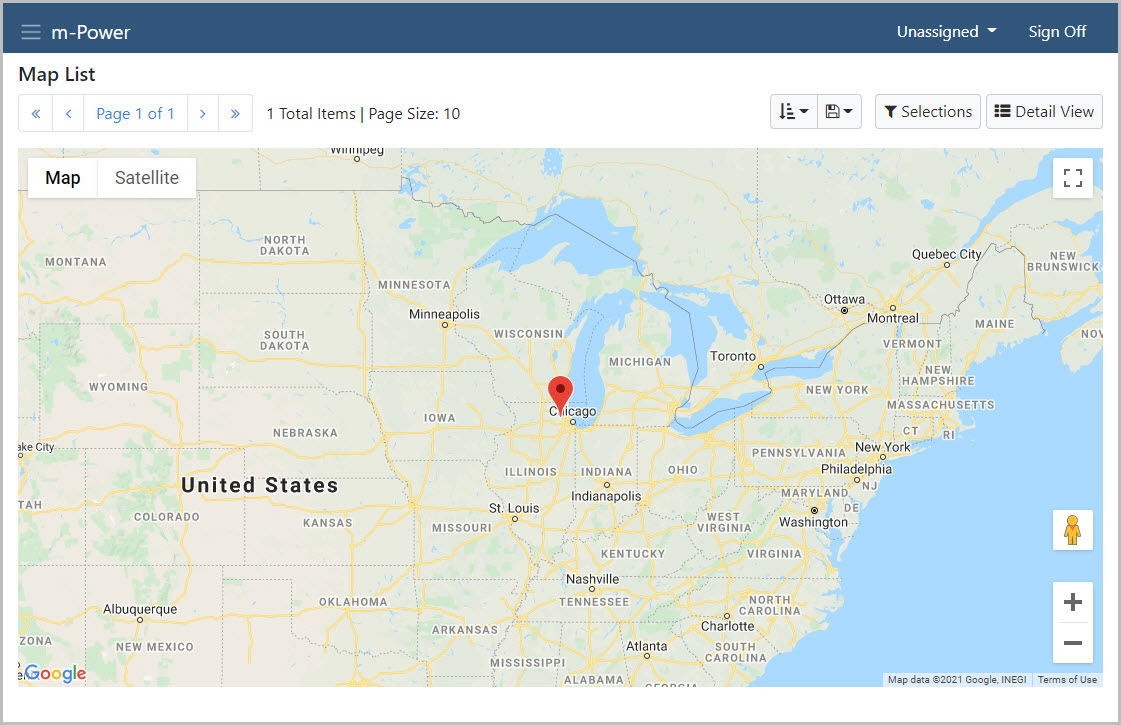Click the Ottawa city label
1121x725 pixels.
(844, 300)
